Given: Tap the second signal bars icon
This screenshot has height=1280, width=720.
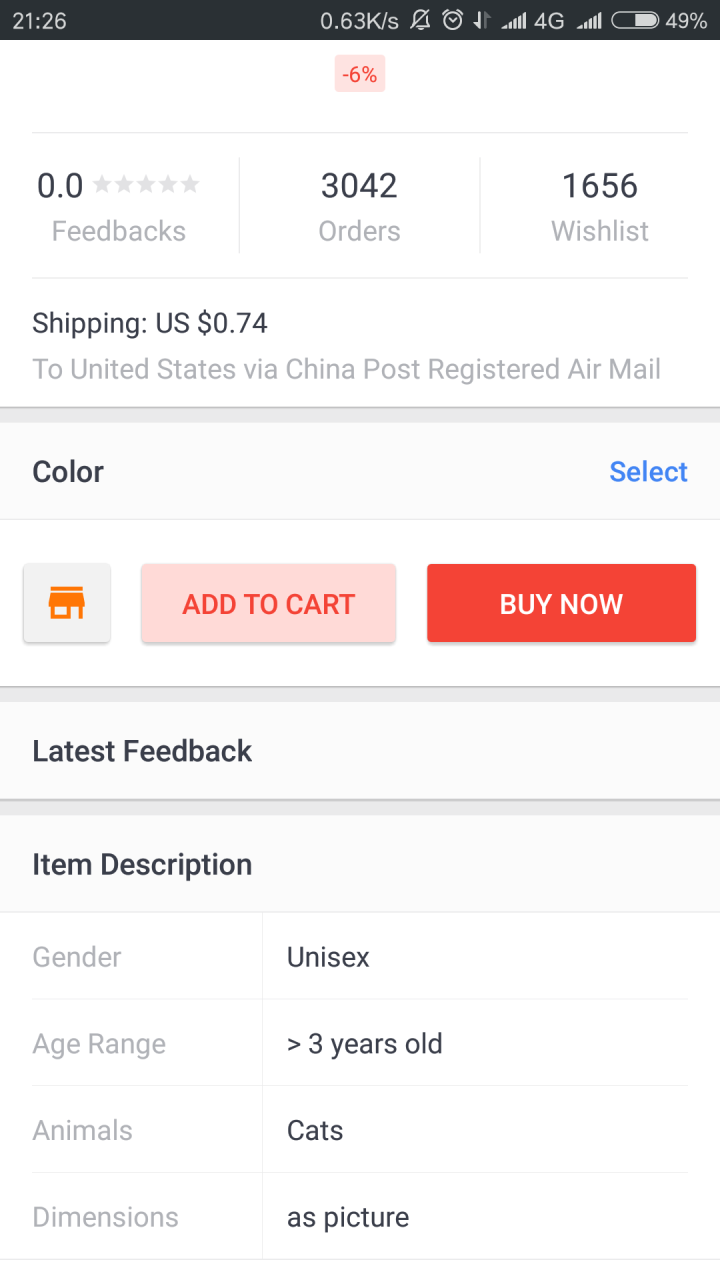Looking at the screenshot, I should coord(590,20).
